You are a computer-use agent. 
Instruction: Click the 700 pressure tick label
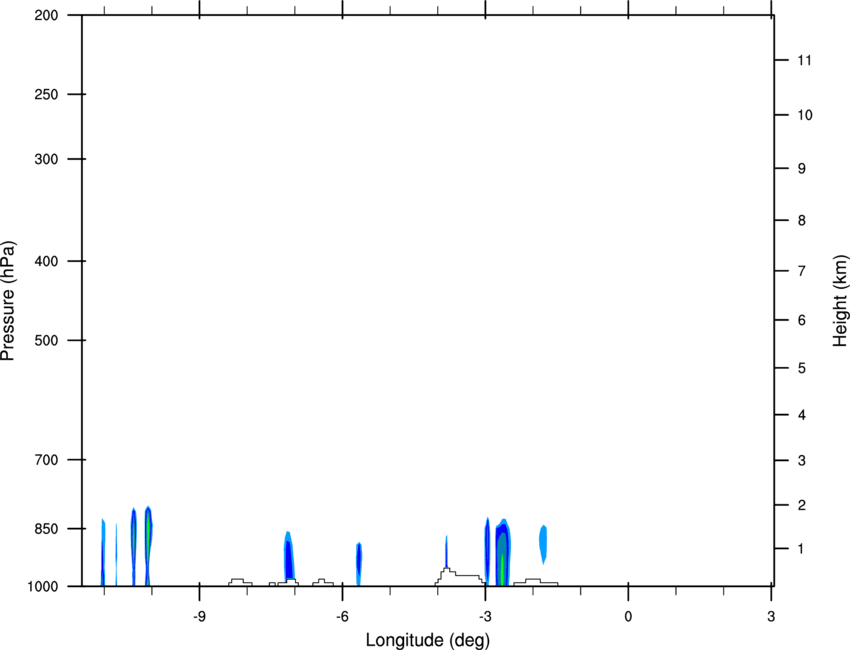tap(46, 460)
